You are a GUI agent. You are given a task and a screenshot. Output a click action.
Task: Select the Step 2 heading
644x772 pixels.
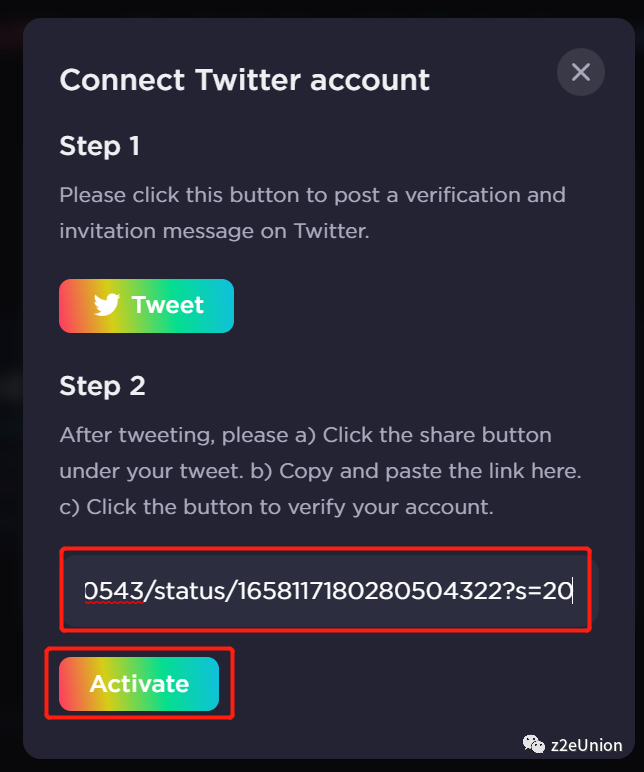(x=102, y=386)
